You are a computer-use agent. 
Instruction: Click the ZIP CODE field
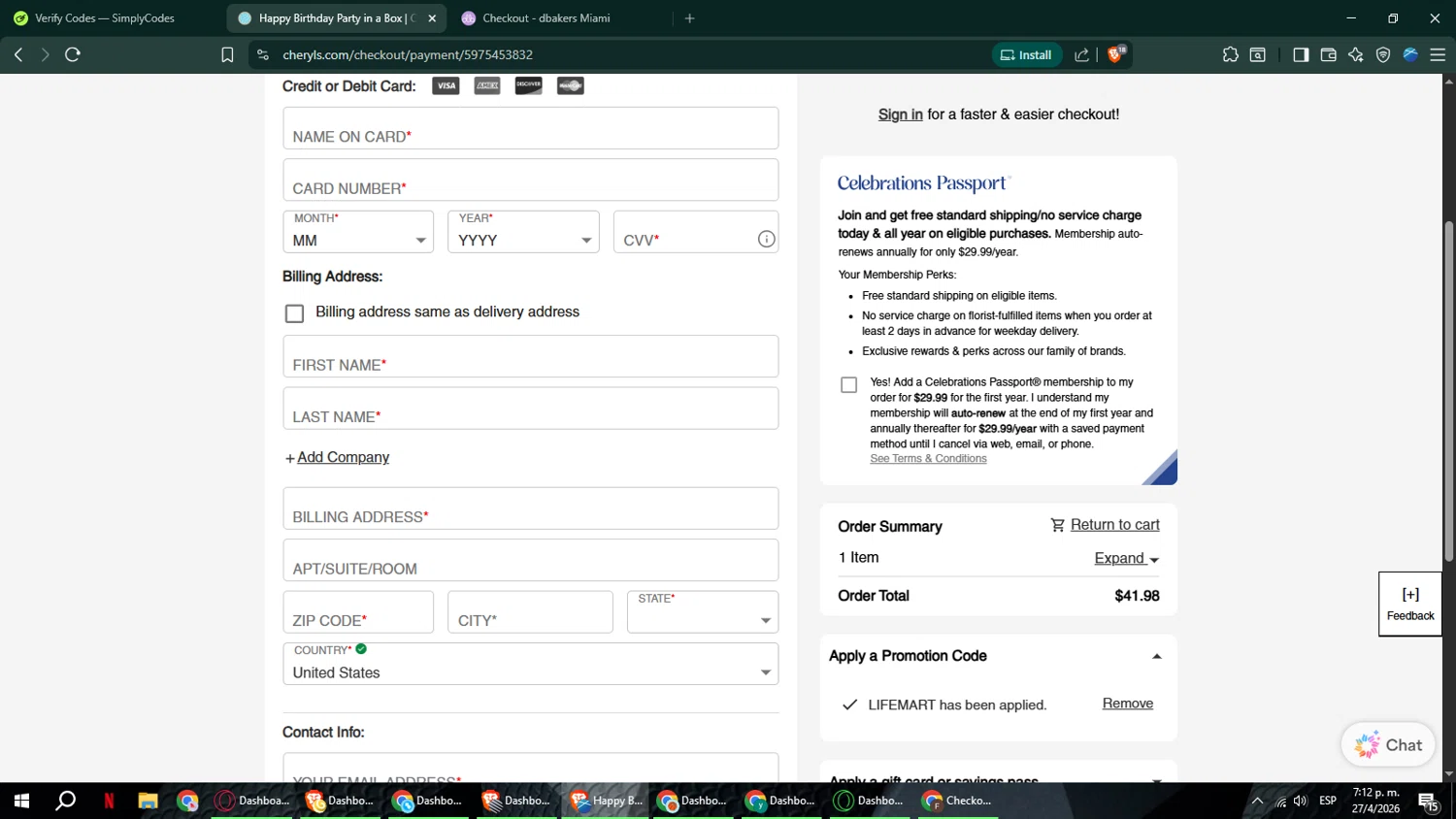358,612
